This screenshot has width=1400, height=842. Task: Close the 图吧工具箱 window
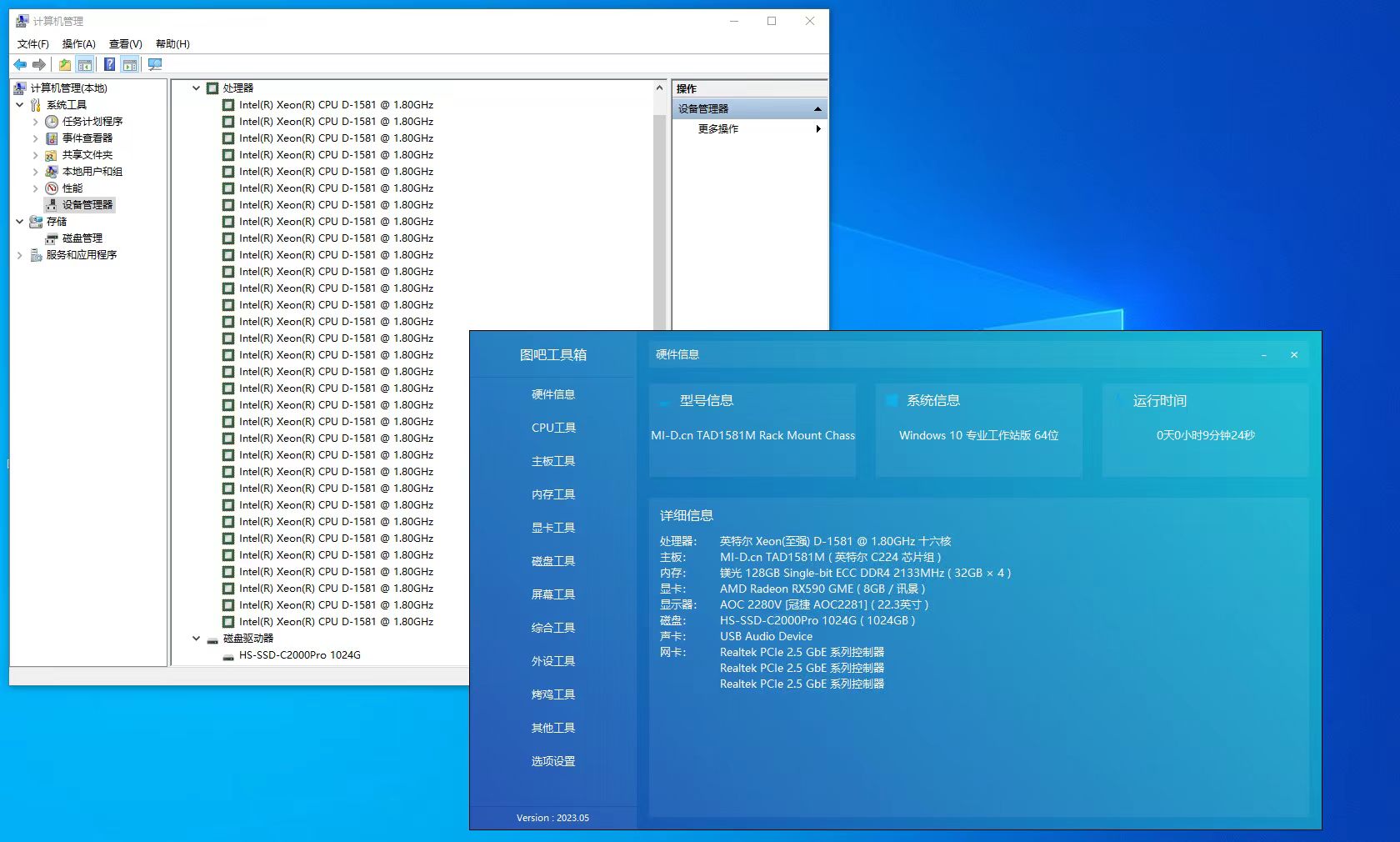pyautogui.click(x=1294, y=355)
